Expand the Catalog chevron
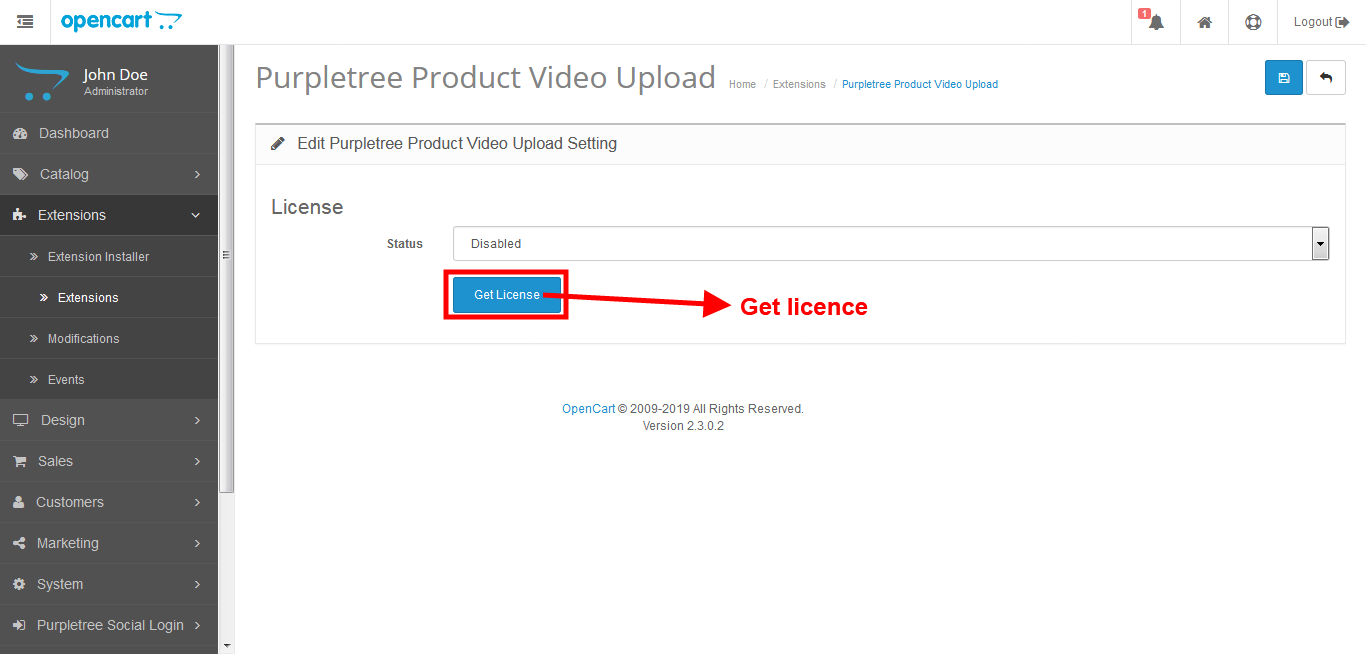1366x654 pixels. point(197,174)
